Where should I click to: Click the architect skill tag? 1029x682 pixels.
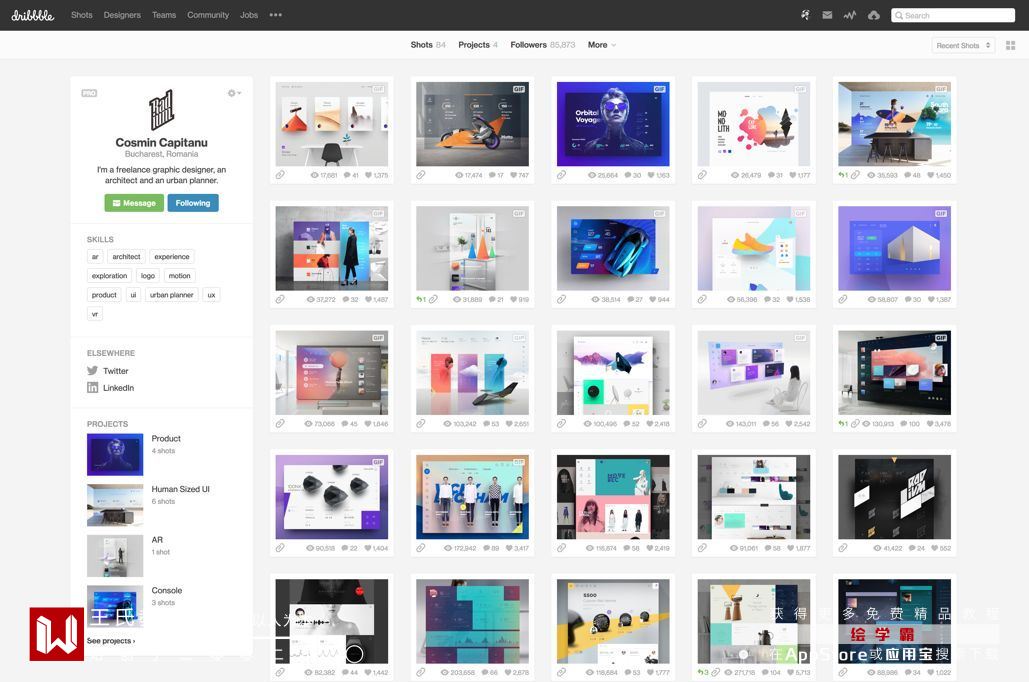[x=126, y=257]
